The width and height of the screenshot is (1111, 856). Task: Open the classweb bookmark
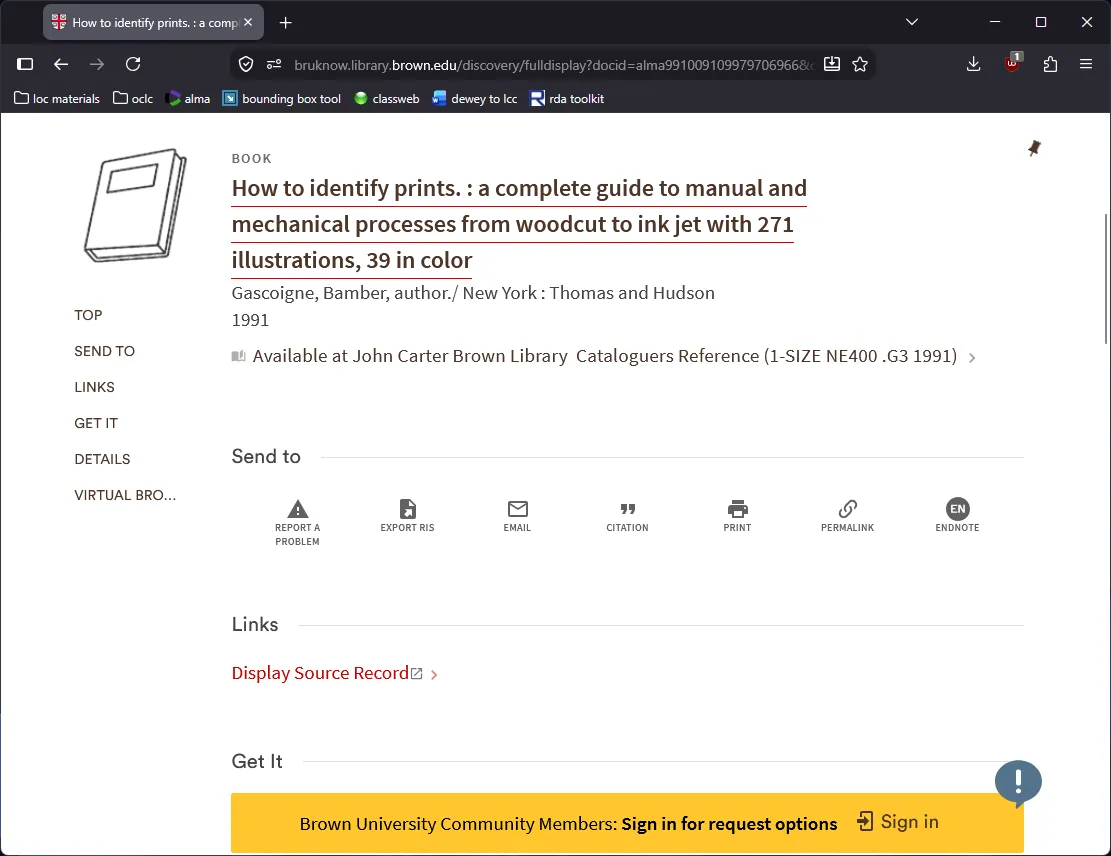tap(387, 98)
